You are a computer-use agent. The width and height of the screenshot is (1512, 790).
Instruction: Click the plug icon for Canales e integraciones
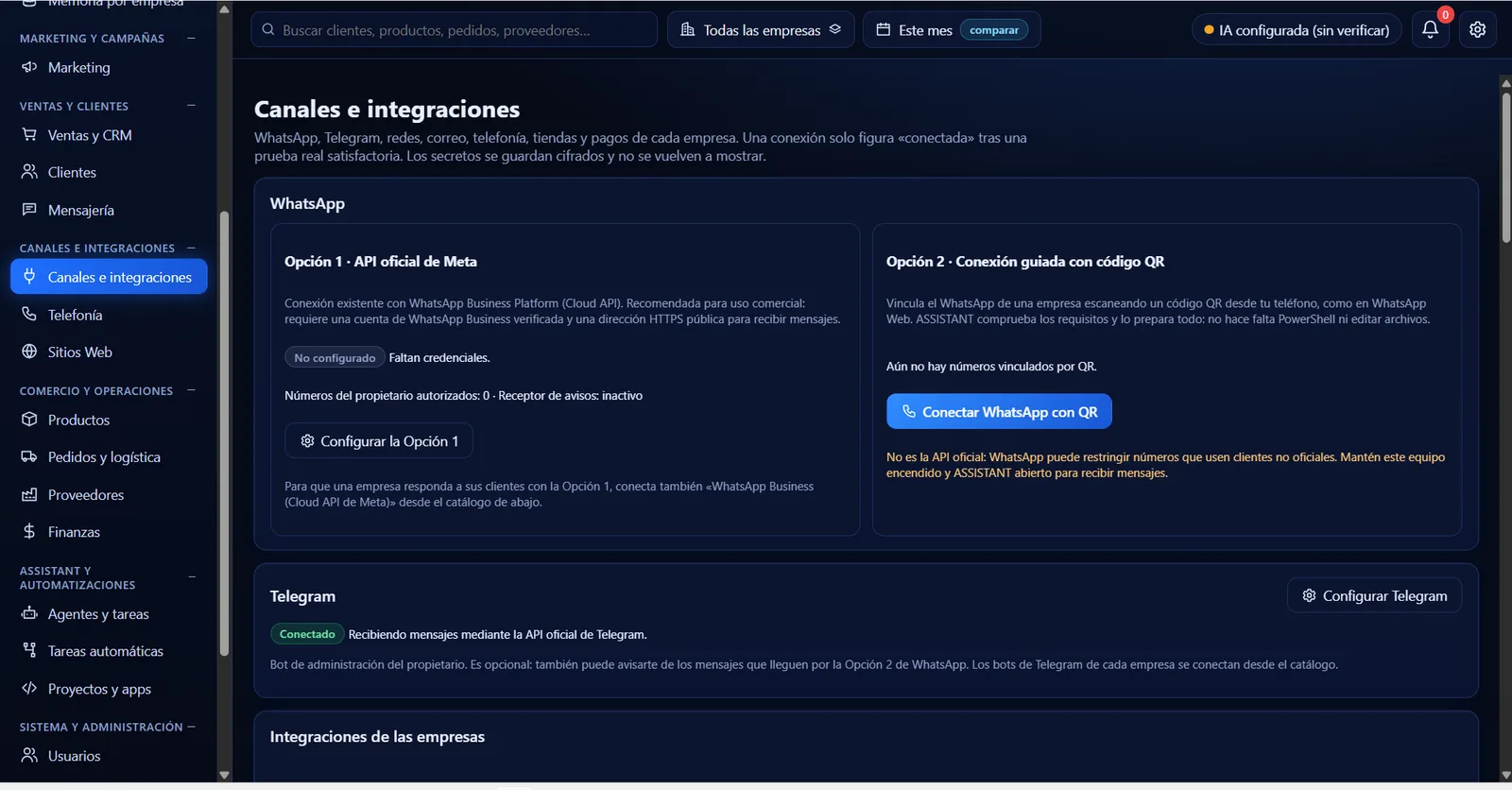29,277
